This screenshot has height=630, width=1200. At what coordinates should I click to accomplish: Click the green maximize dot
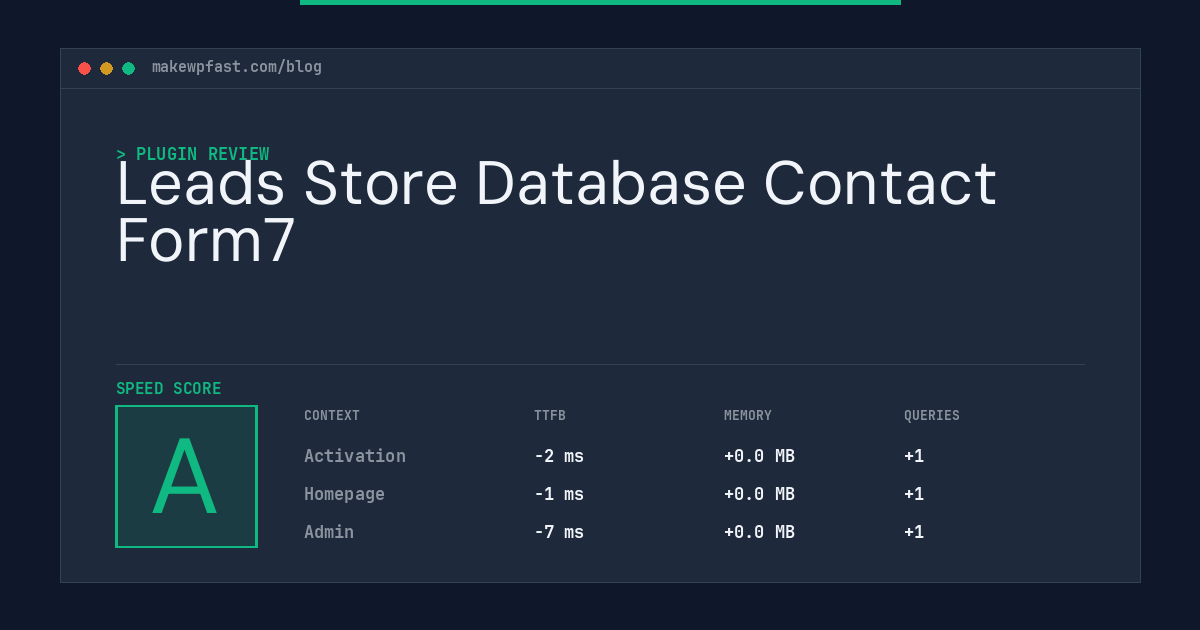point(128,68)
